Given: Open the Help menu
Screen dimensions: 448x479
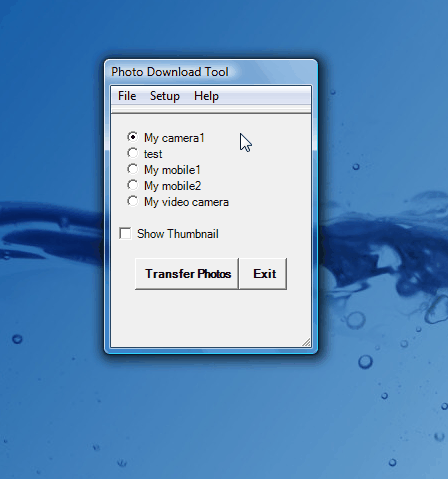Looking at the screenshot, I should (x=206, y=96).
